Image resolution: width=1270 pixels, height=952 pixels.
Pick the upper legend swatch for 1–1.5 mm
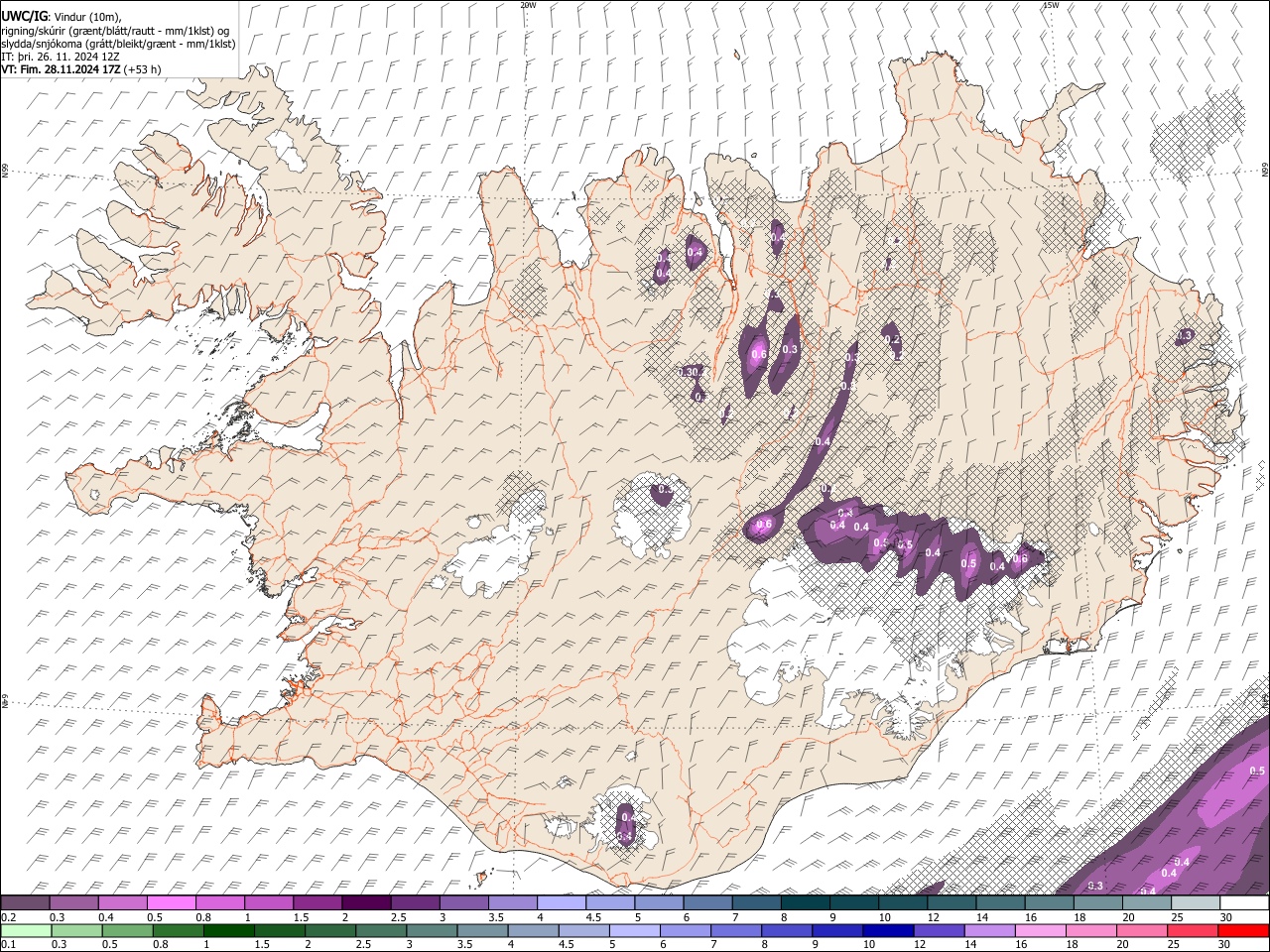click(268, 902)
